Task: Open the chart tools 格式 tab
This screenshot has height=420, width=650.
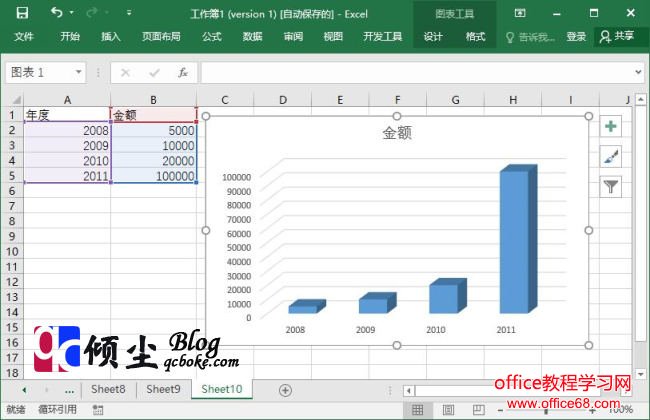Action: click(475, 37)
